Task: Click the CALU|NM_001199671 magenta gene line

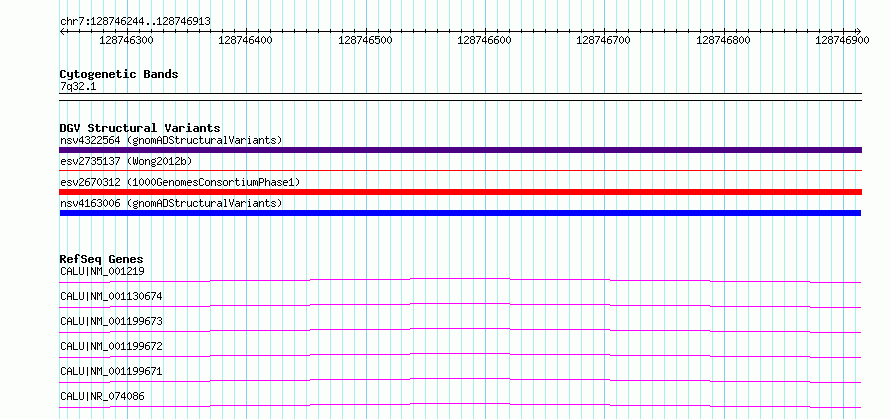Action: 460,380
